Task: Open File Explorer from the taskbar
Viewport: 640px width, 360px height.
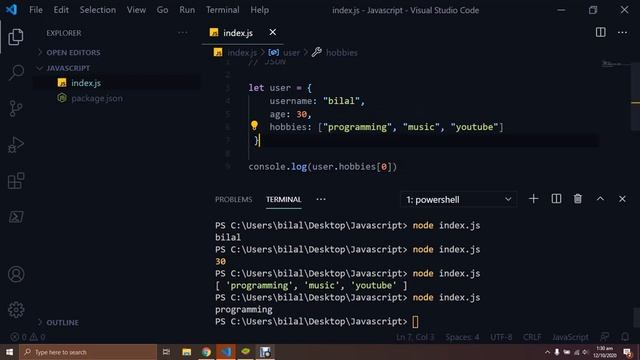Action: [187, 352]
